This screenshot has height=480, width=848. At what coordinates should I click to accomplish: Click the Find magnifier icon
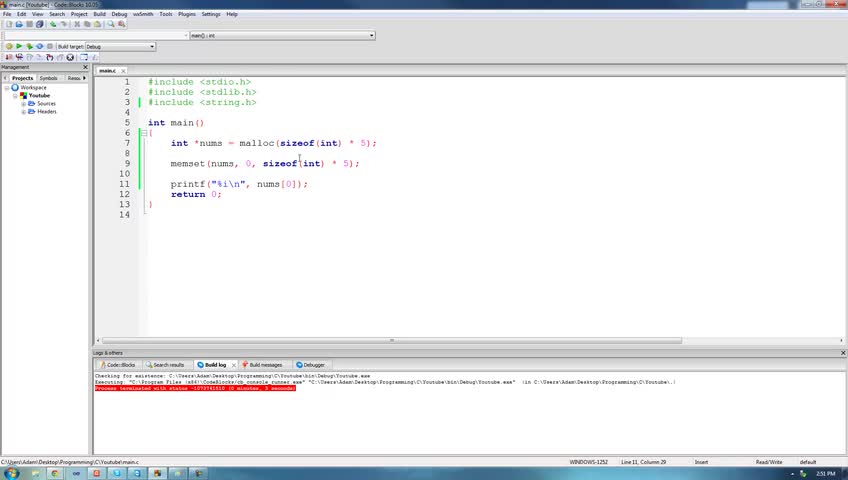(x=111, y=24)
